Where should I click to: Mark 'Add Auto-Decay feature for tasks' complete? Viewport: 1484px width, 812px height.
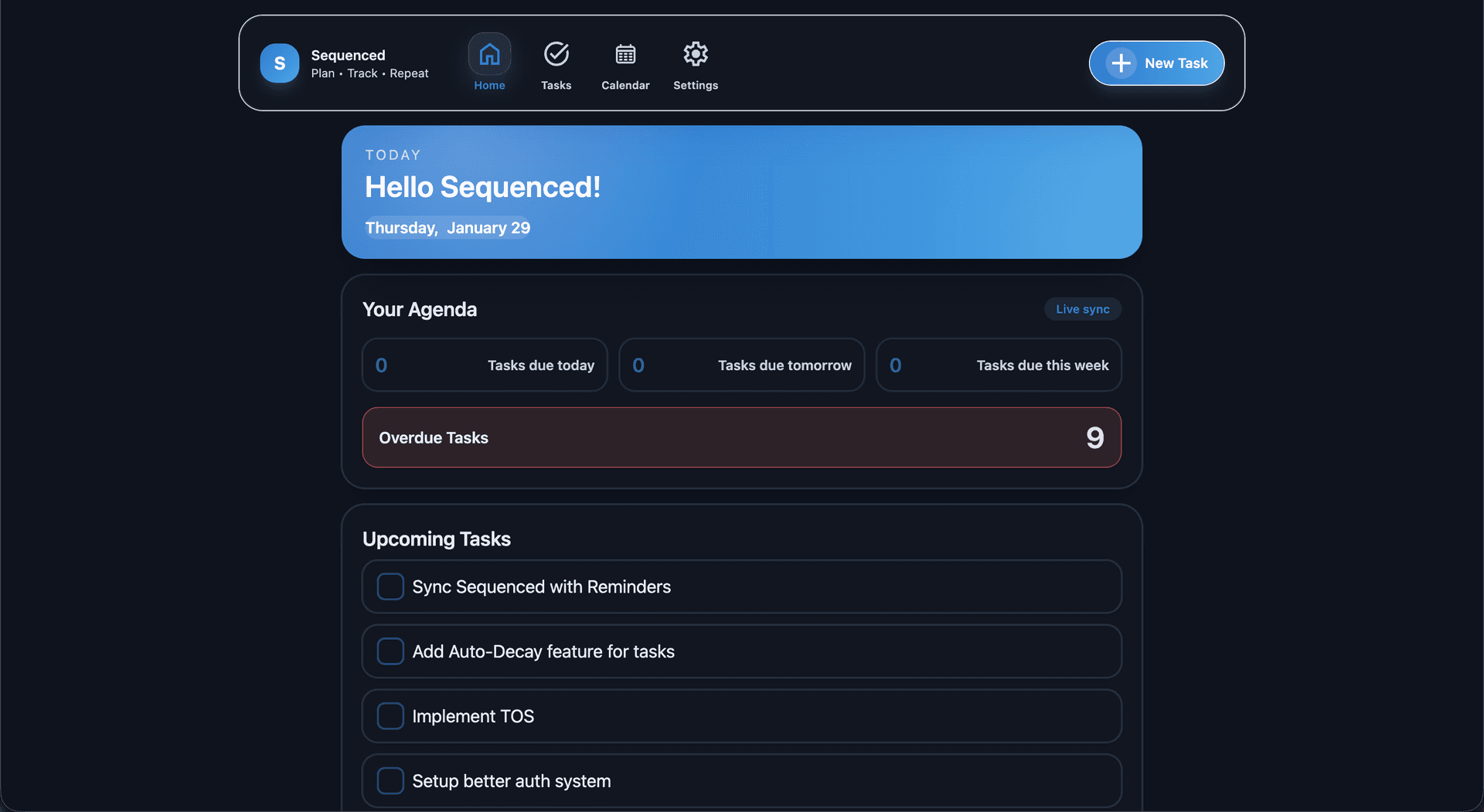pyautogui.click(x=390, y=651)
